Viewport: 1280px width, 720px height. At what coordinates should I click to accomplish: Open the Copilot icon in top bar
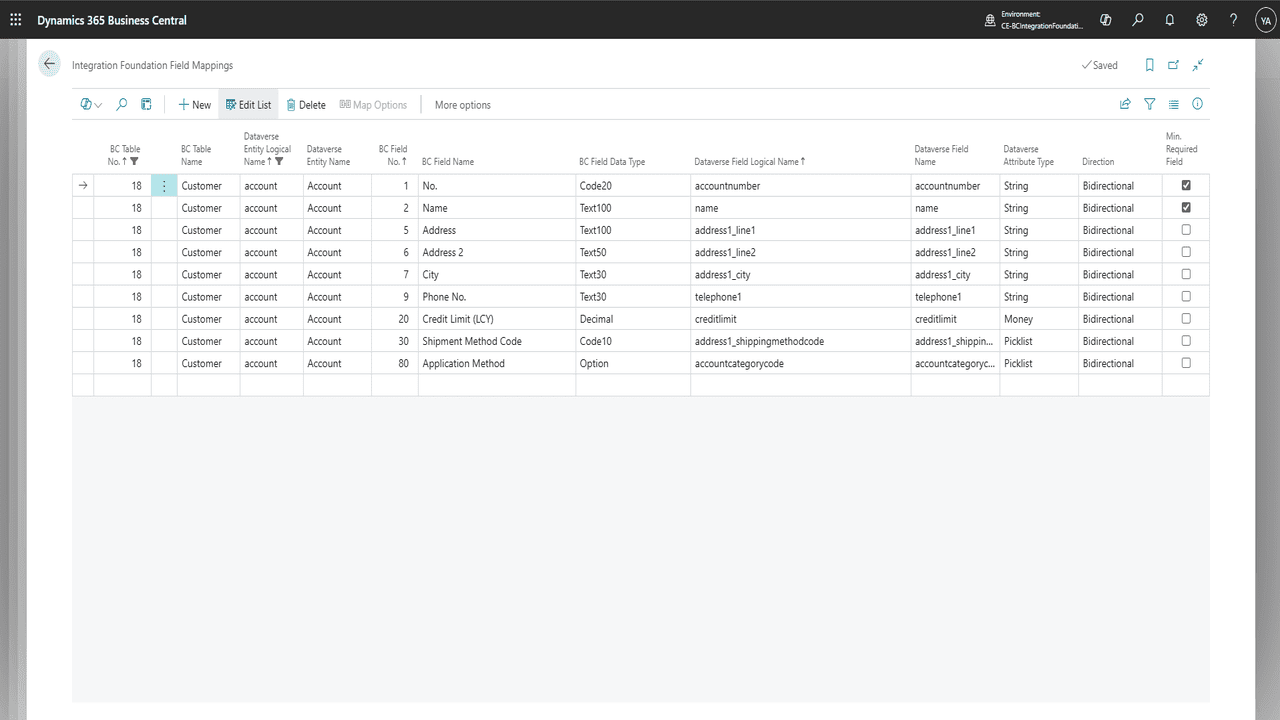tap(1106, 20)
